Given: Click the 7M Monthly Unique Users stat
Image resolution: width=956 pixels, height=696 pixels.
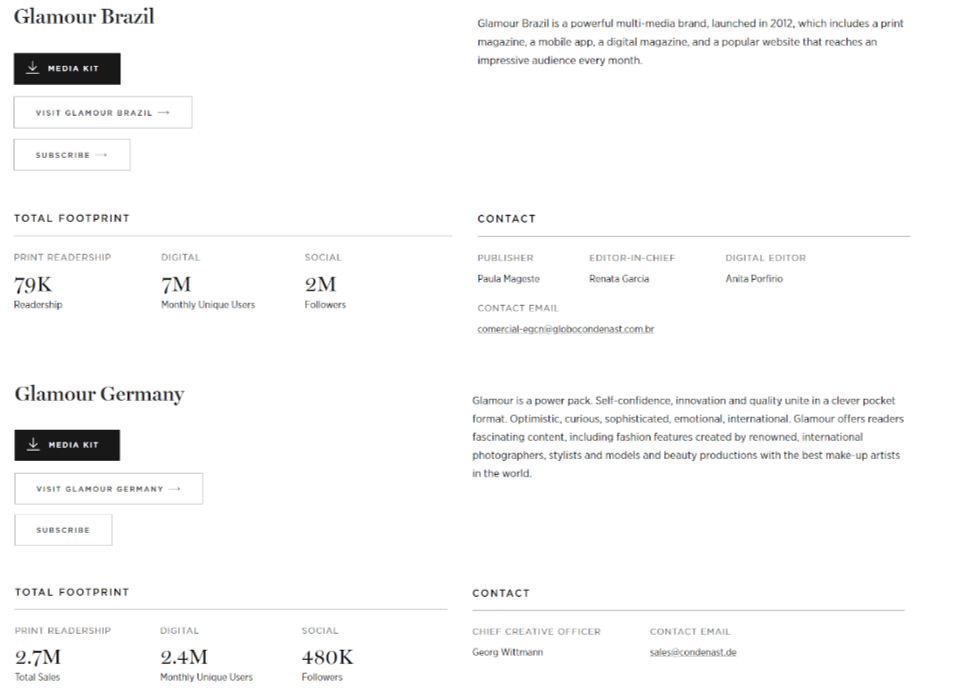Looking at the screenshot, I should pyautogui.click(x=176, y=285).
